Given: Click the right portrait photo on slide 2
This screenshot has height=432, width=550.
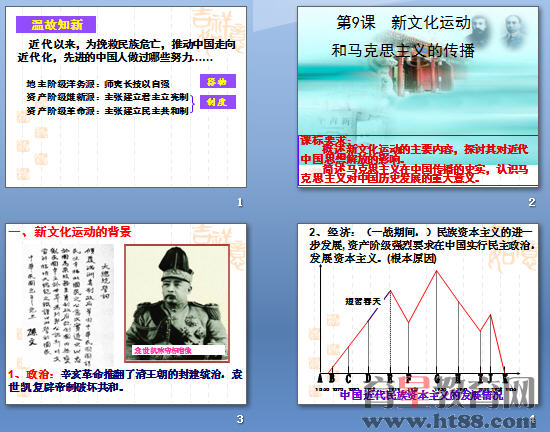Looking at the screenshot, I should [x=514, y=30].
